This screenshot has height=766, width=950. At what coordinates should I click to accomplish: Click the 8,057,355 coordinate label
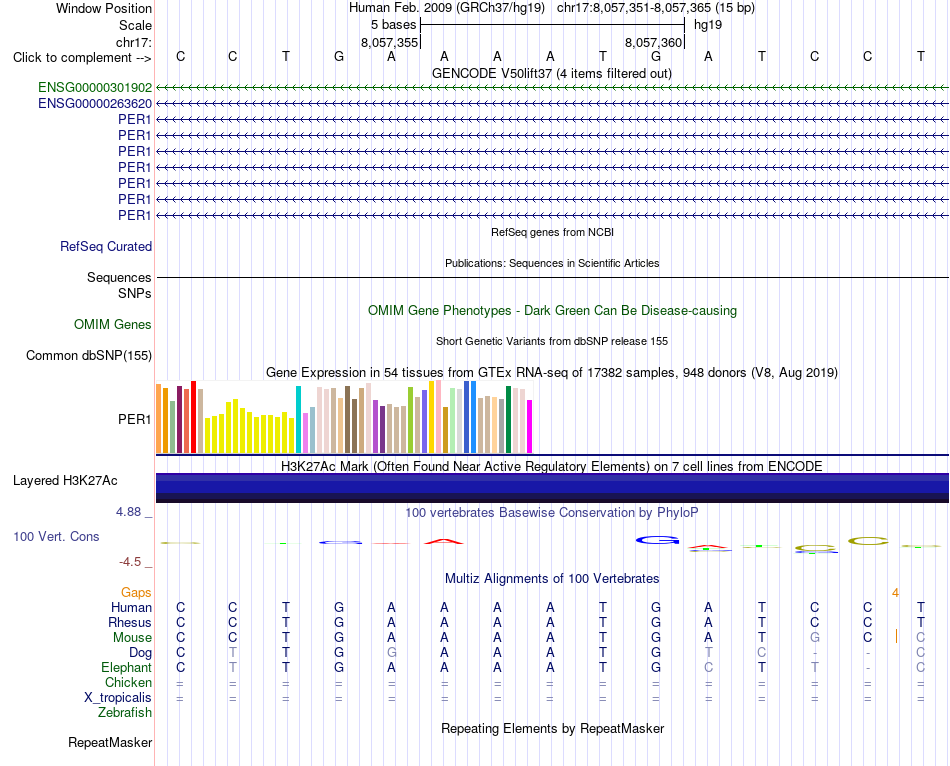[390, 42]
